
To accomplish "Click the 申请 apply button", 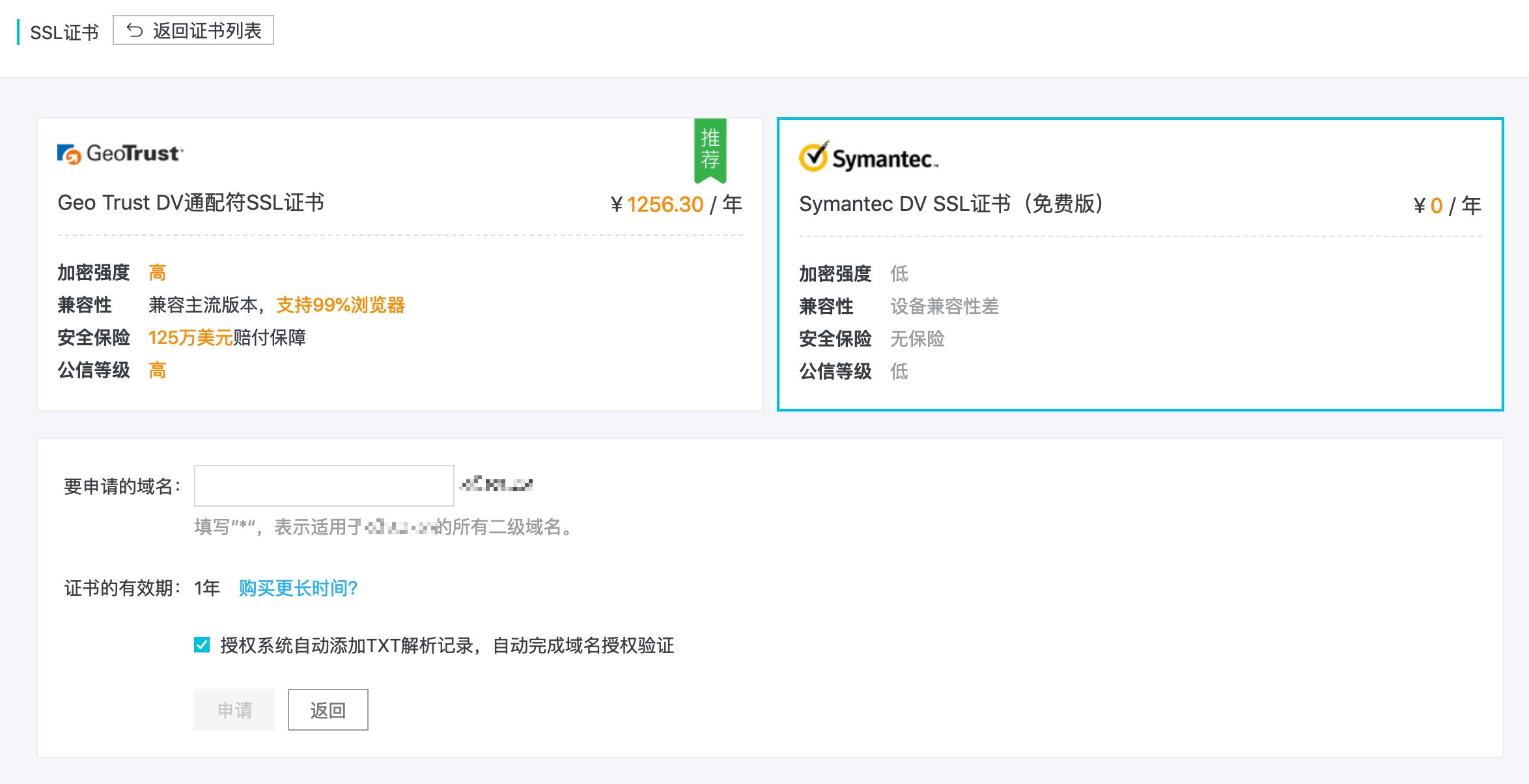I will click(x=234, y=710).
